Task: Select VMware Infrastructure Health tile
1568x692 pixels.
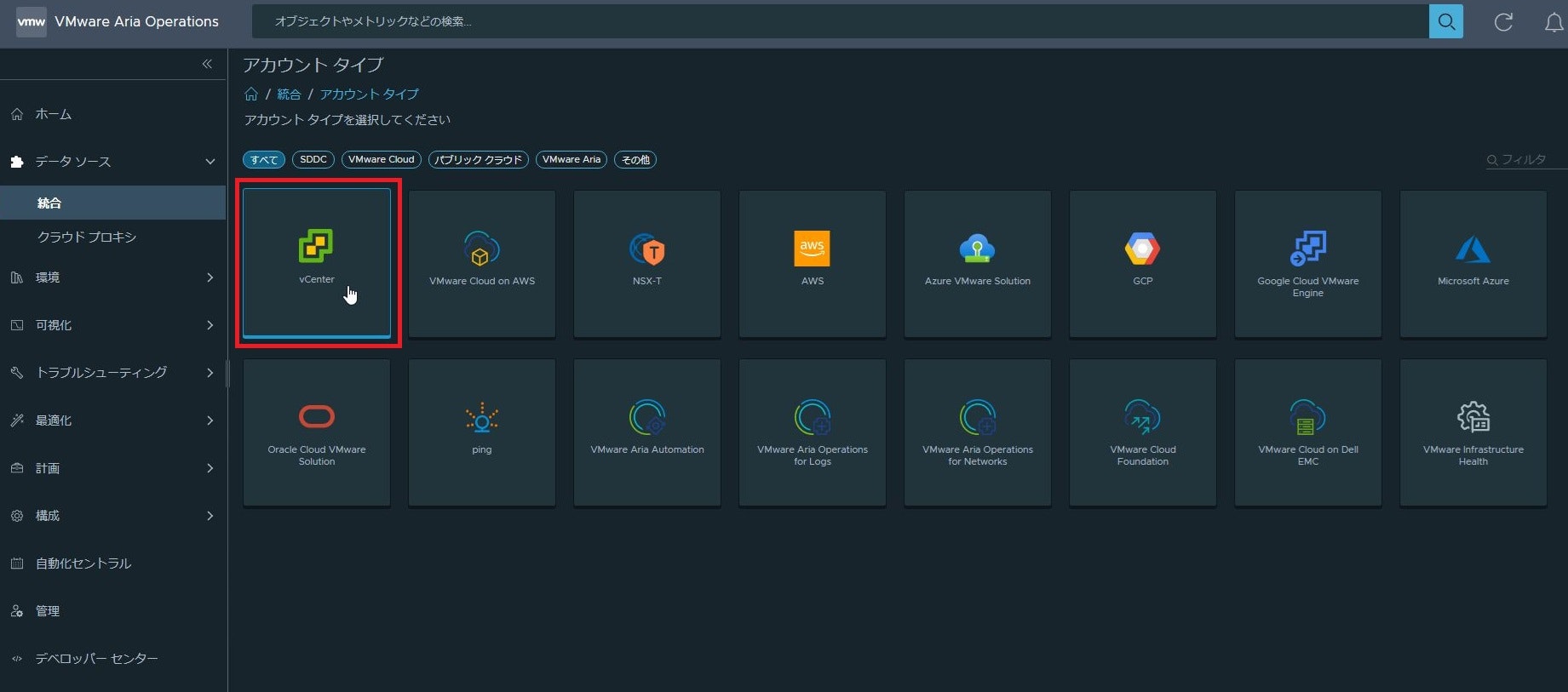Action: (1473, 432)
